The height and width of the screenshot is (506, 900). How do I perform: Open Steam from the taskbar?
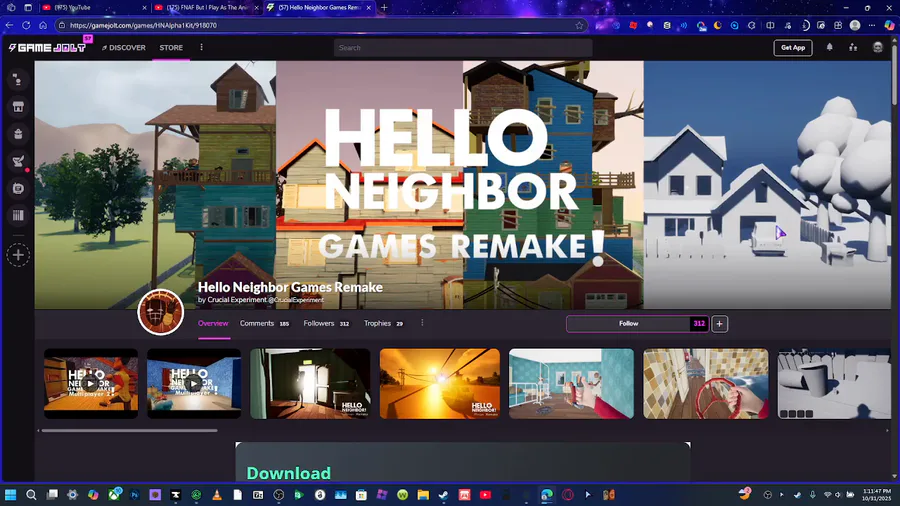(x=444, y=495)
